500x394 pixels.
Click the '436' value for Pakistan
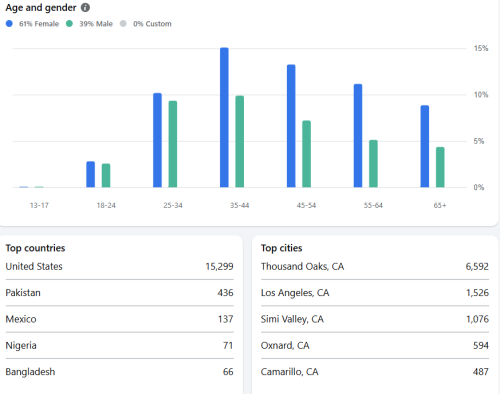(x=225, y=293)
